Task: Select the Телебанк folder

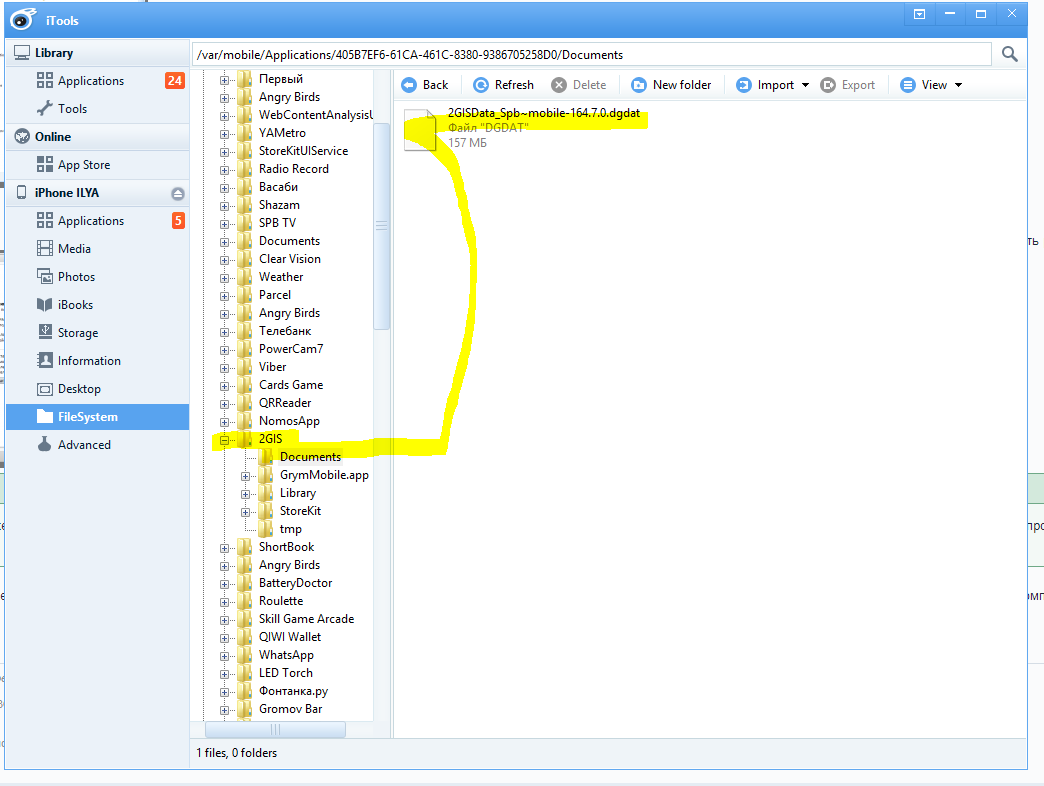Action: tap(284, 330)
